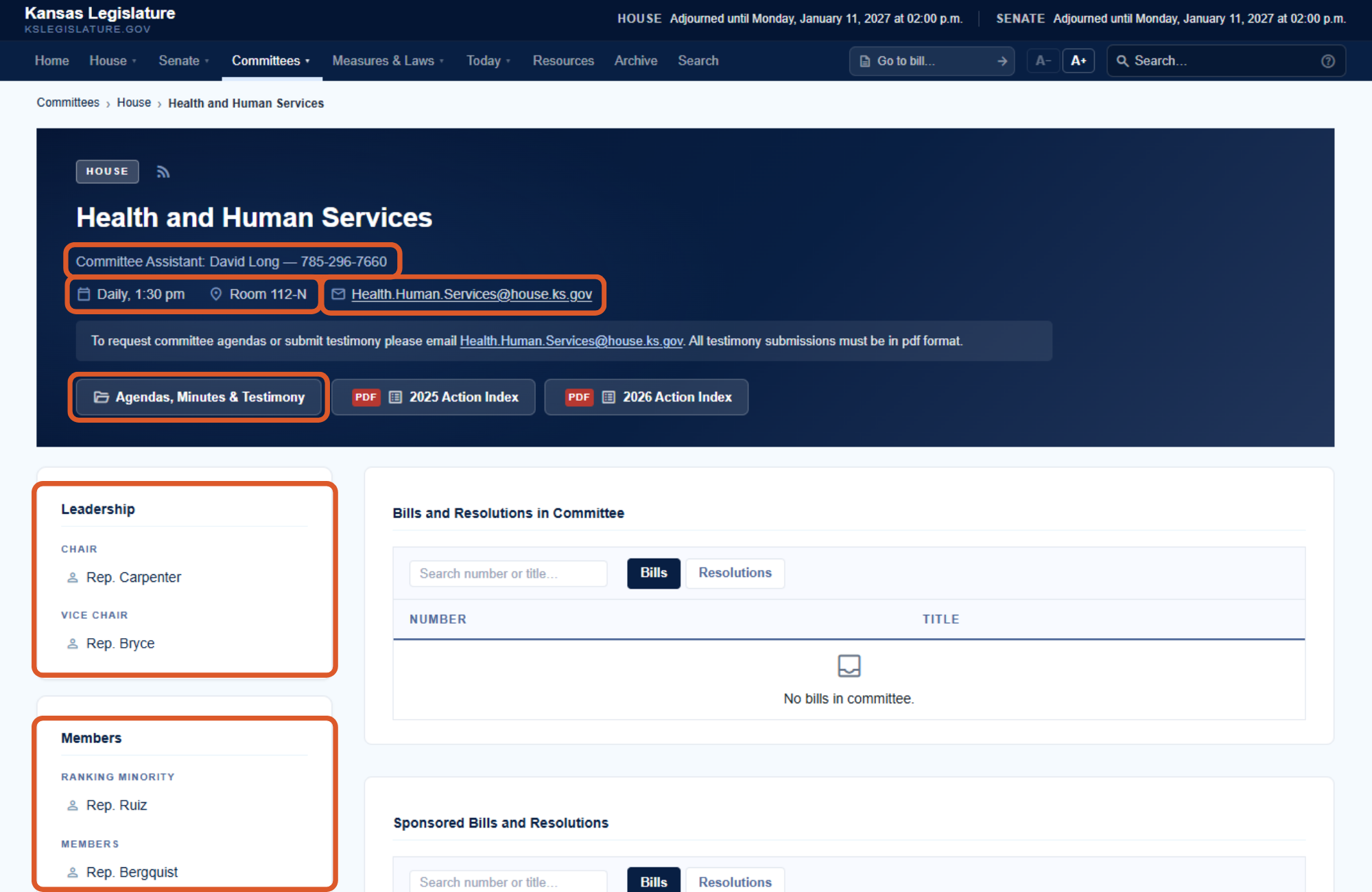1372x892 pixels.
Task: Open Agendas, Minutes & Testimony button
Action: (x=199, y=397)
